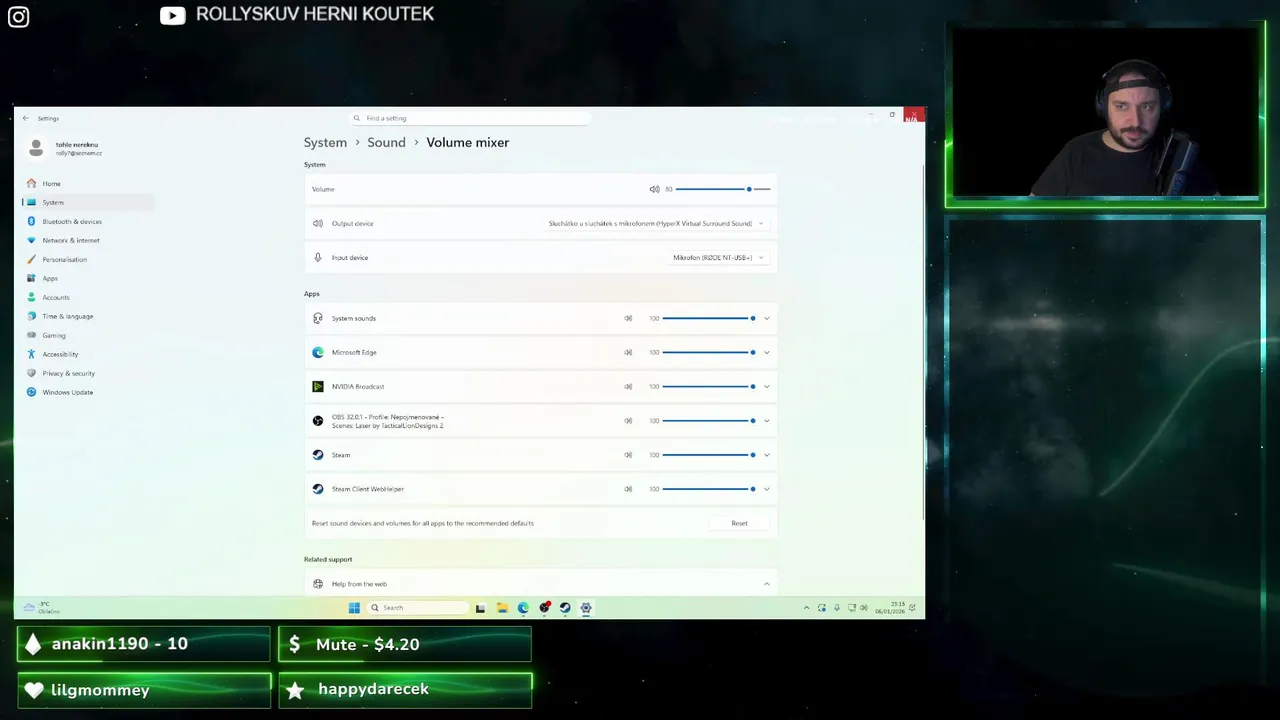Expand the Steam row

[767, 455]
